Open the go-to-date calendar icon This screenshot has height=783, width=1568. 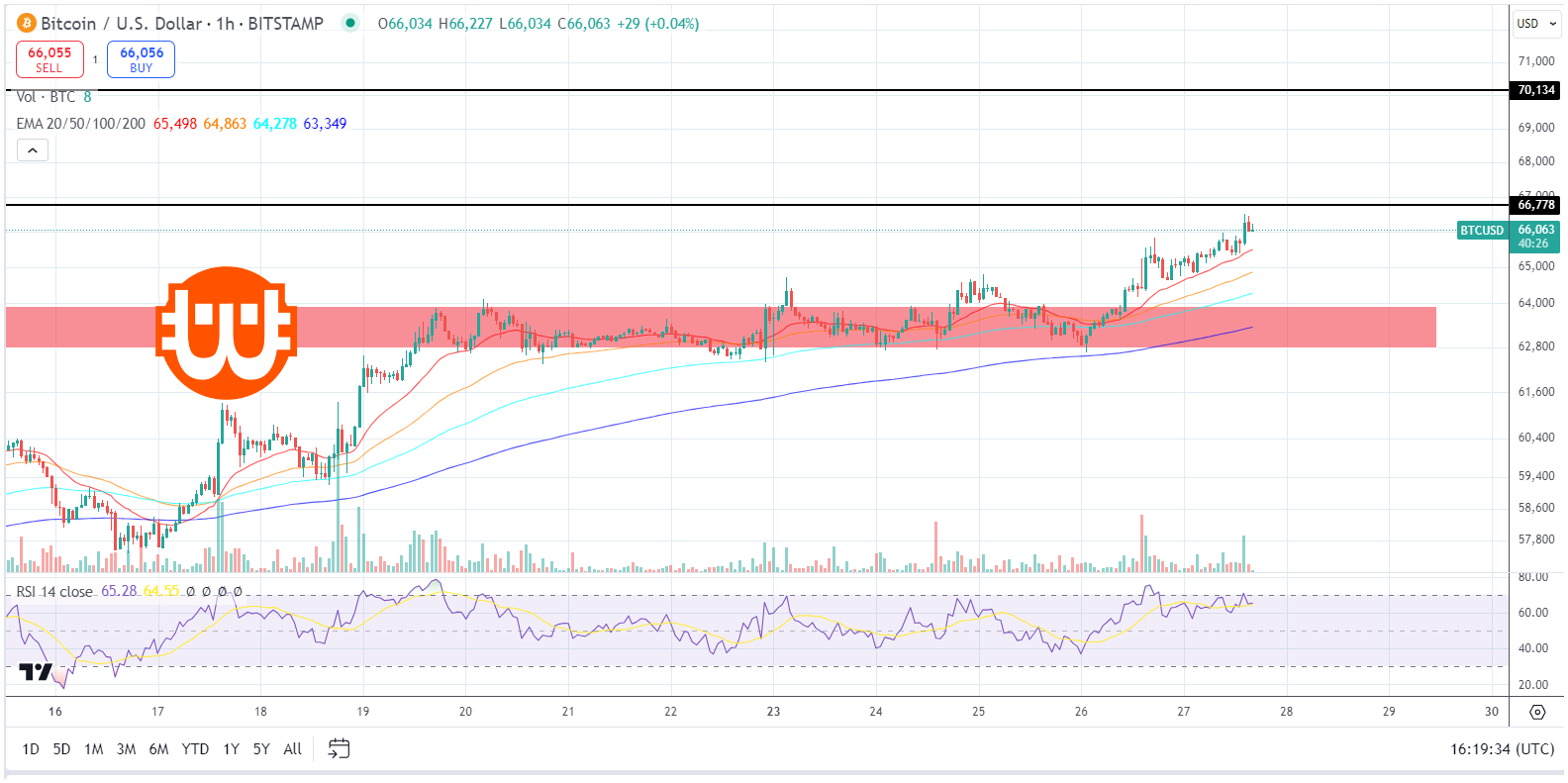click(339, 748)
